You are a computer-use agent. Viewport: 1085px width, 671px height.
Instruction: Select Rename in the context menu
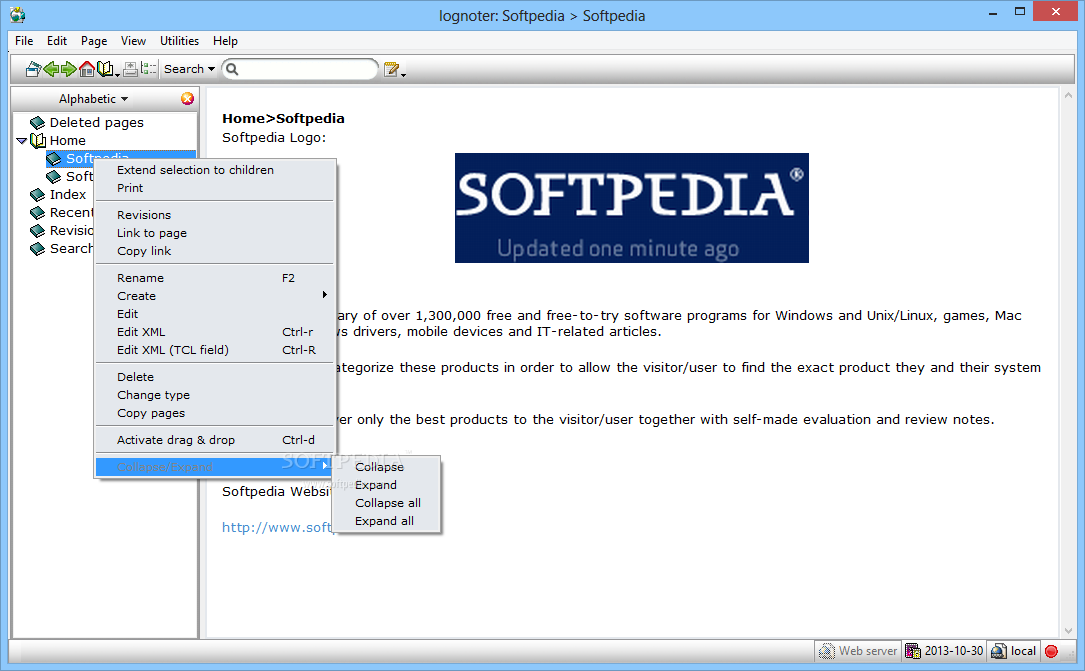point(215,277)
